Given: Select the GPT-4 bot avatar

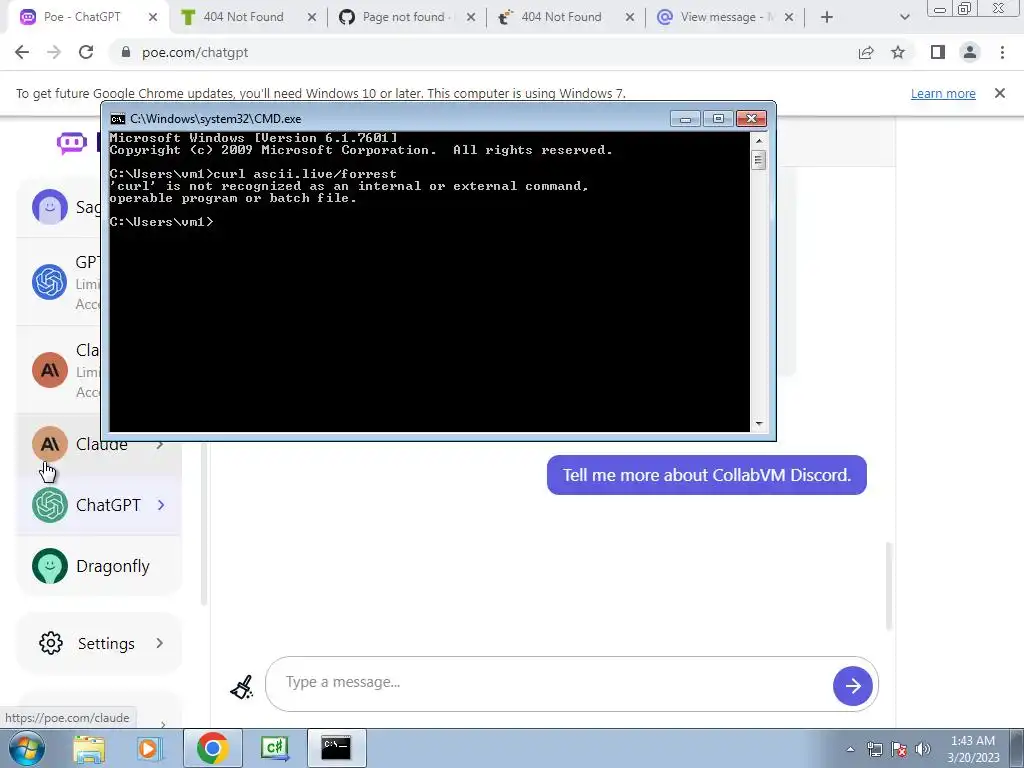Looking at the screenshot, I should pos(50,282).
